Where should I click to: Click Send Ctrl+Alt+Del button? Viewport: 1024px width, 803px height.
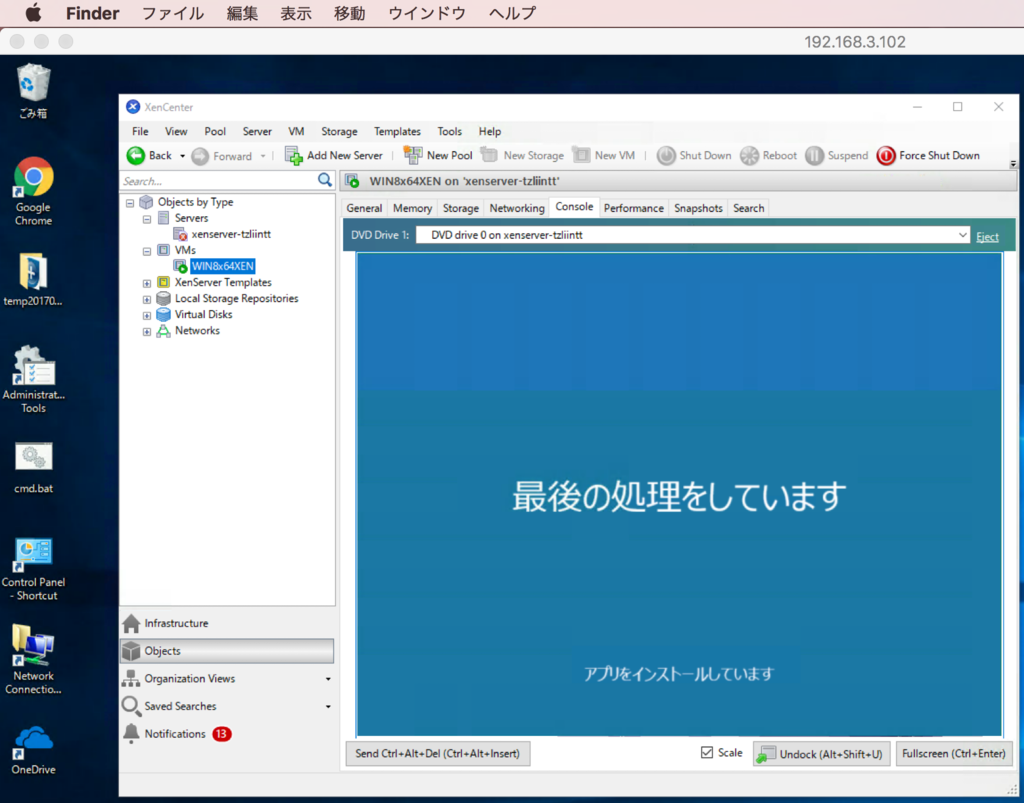click(438, 753)
